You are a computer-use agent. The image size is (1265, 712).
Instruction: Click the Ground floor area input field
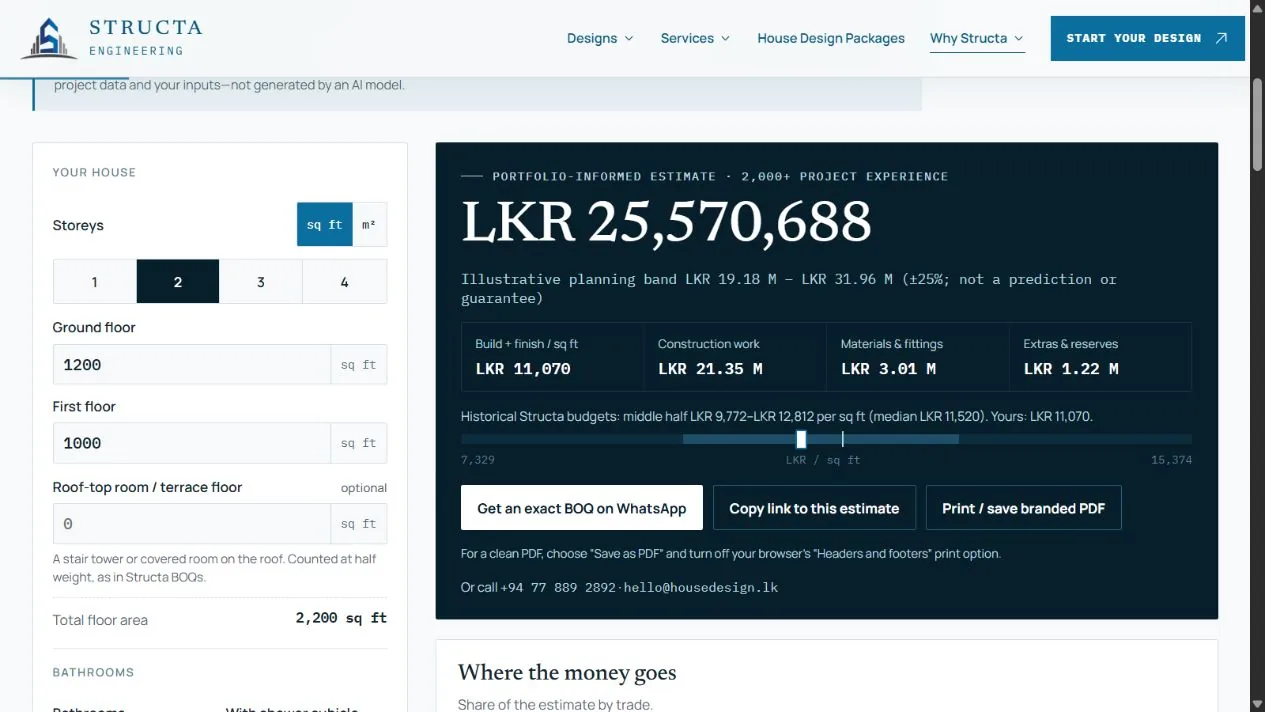[192, 365]
